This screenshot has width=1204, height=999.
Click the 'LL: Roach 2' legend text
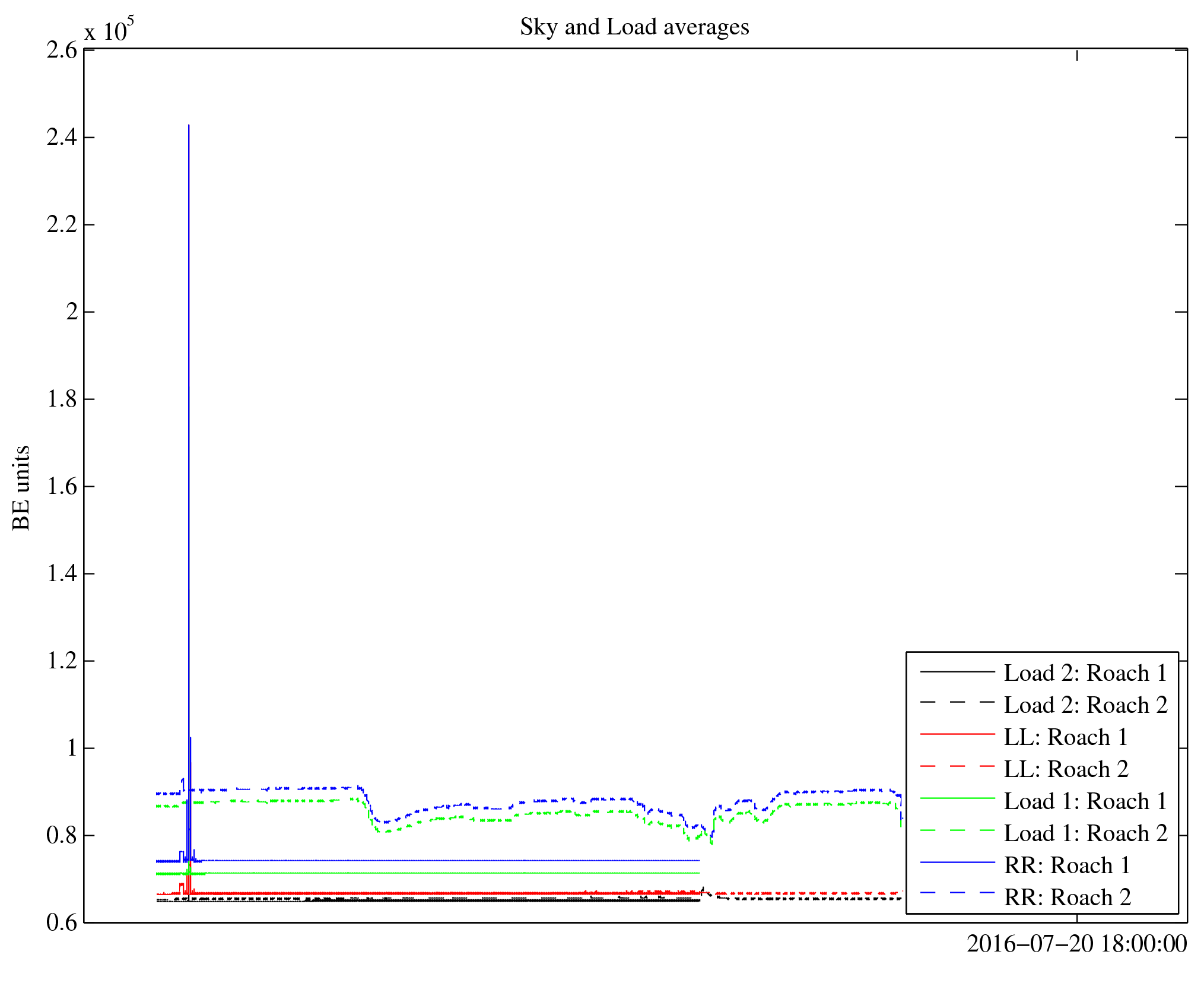click(1066, 769)
